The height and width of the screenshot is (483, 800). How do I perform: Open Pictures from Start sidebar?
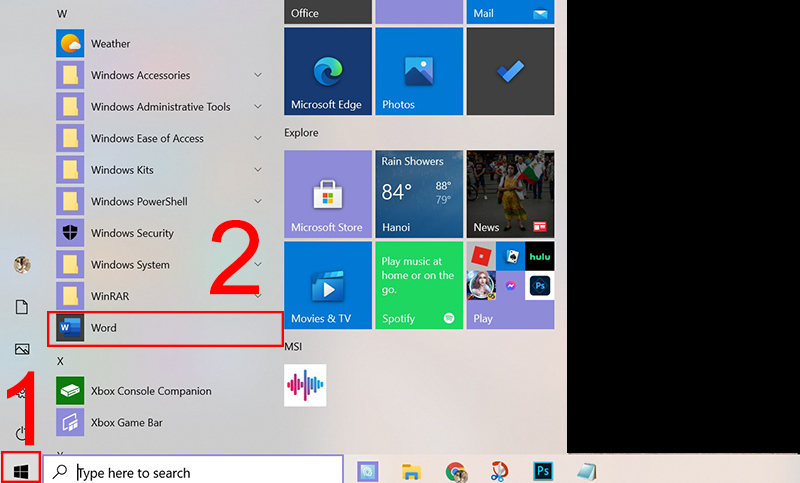(22, 349)
